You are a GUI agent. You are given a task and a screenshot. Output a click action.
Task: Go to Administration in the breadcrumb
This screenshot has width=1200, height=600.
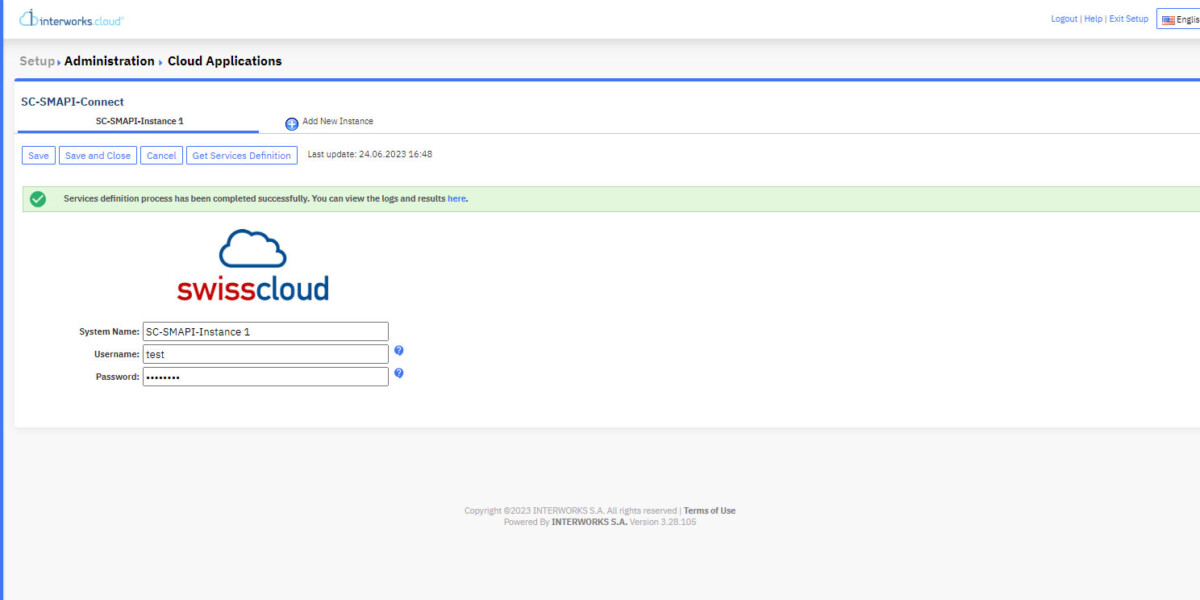pyautogui.click(x=109, y=61)
